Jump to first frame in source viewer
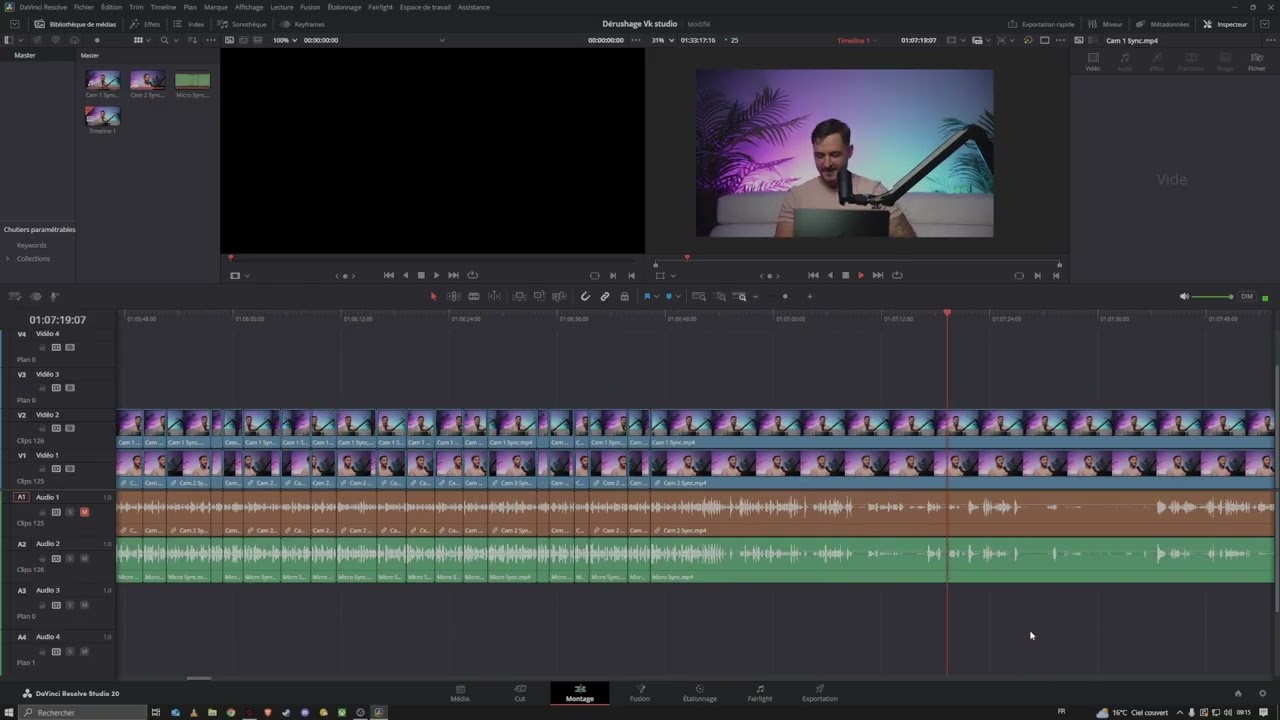Viewport: 1280px width, 720px height. pos(389,275)
